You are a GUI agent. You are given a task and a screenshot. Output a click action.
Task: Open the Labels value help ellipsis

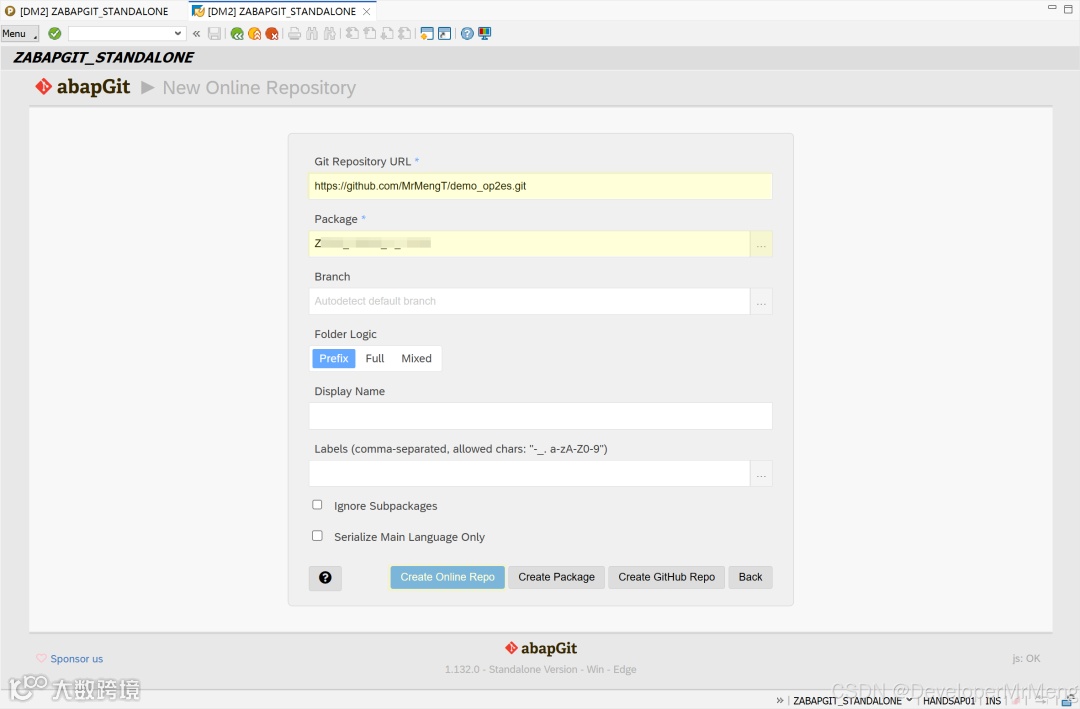pos(761,474)
